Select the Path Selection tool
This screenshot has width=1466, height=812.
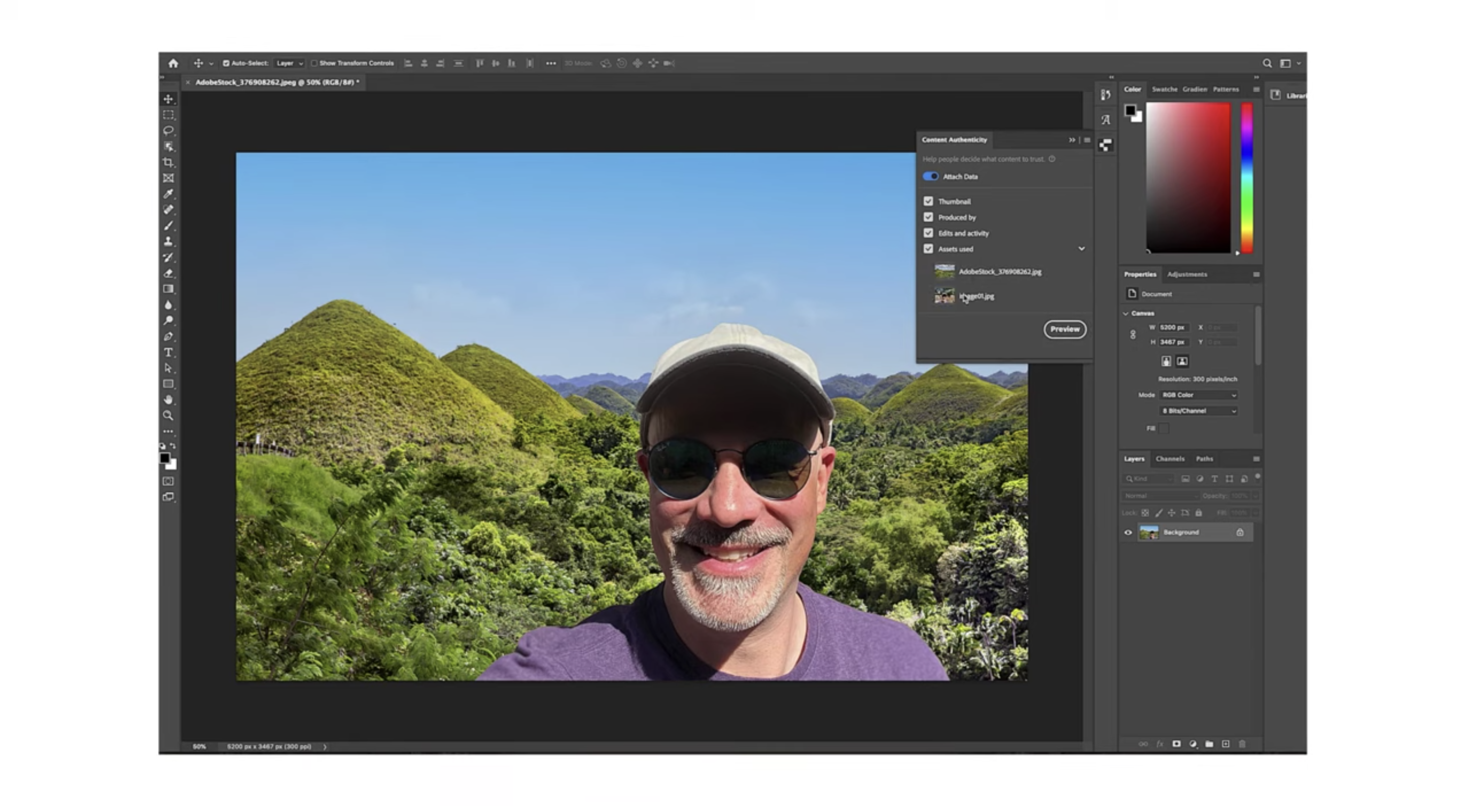point(168,368)
